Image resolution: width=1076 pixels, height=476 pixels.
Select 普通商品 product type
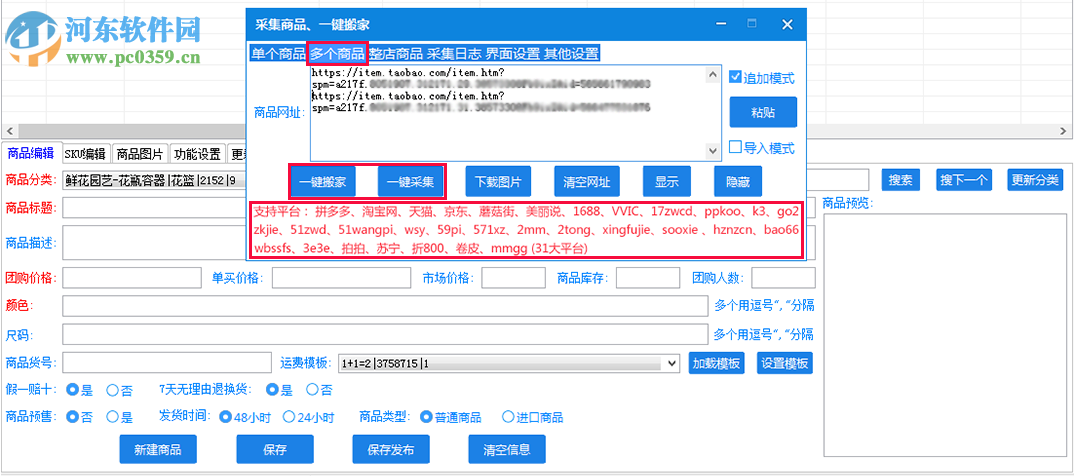[451, 417]
